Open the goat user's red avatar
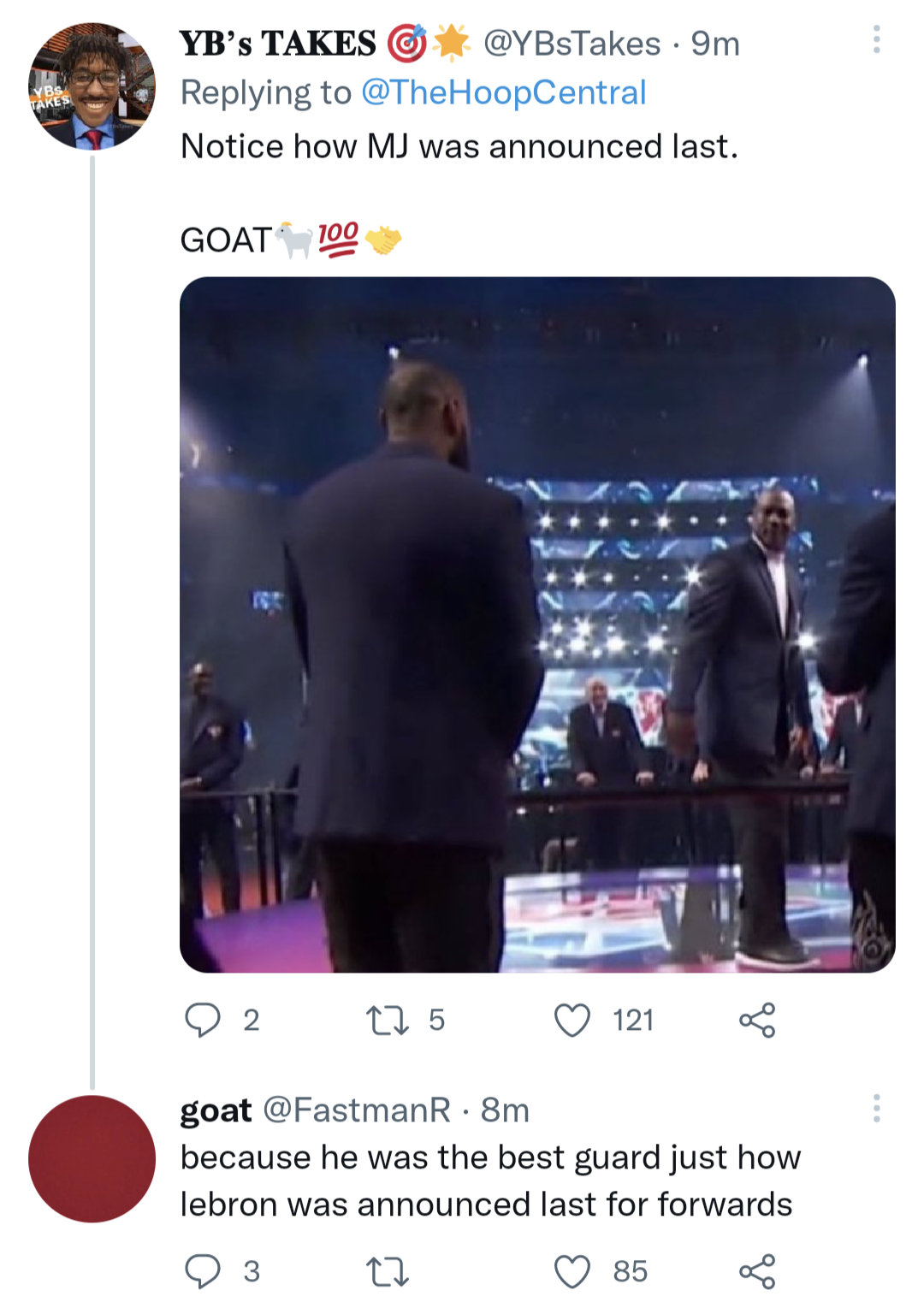924x1314 pixels. pyautogui.click(x=92, y=1158)
